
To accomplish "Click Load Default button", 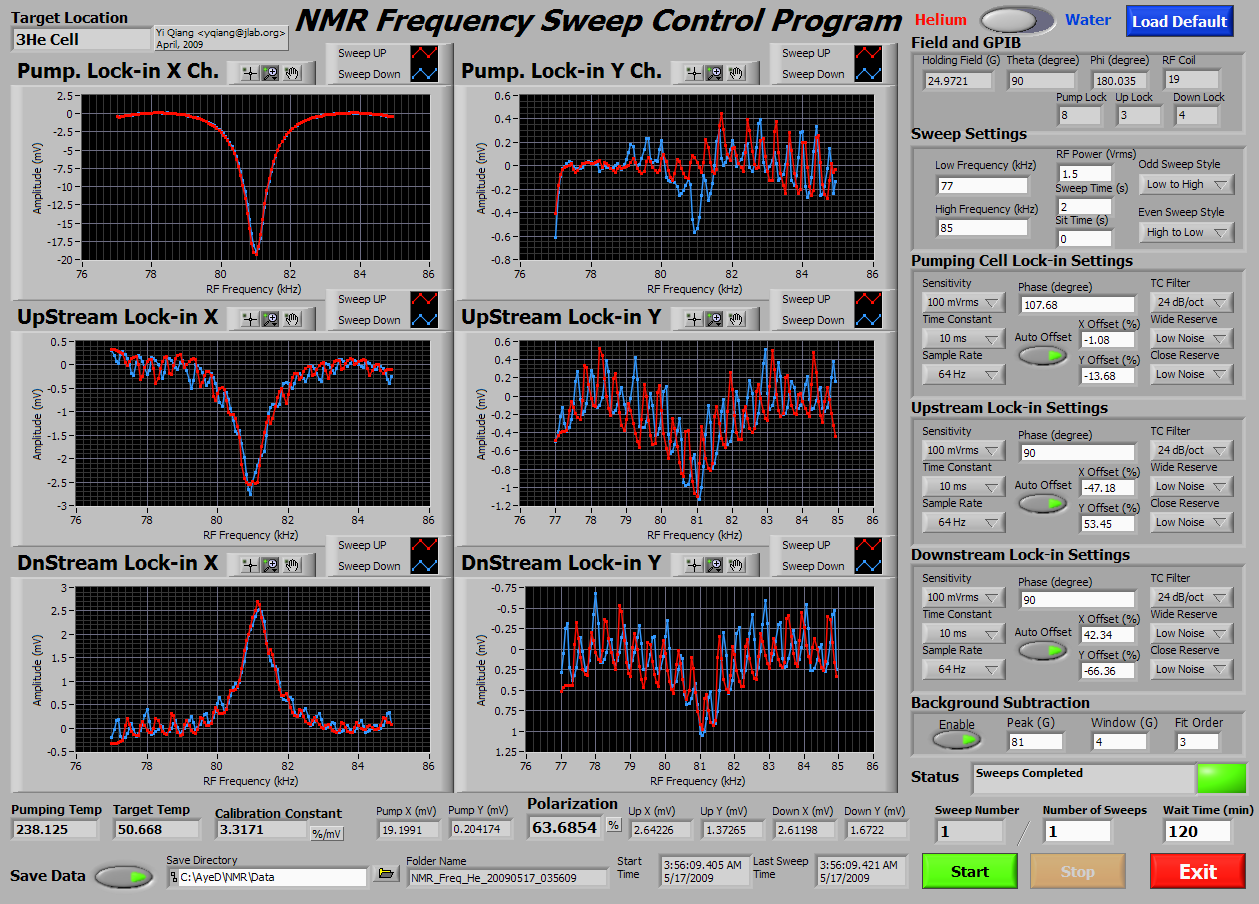I will tap(1180, 21).
